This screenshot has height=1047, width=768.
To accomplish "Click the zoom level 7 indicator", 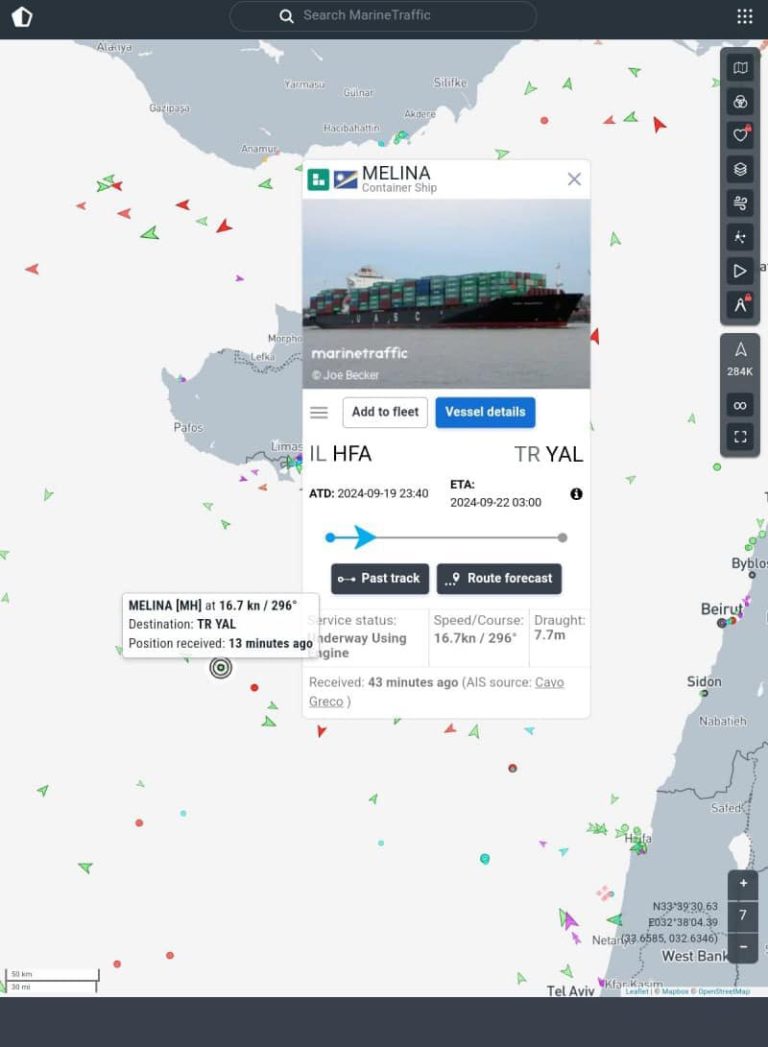I will click(743, 915).
